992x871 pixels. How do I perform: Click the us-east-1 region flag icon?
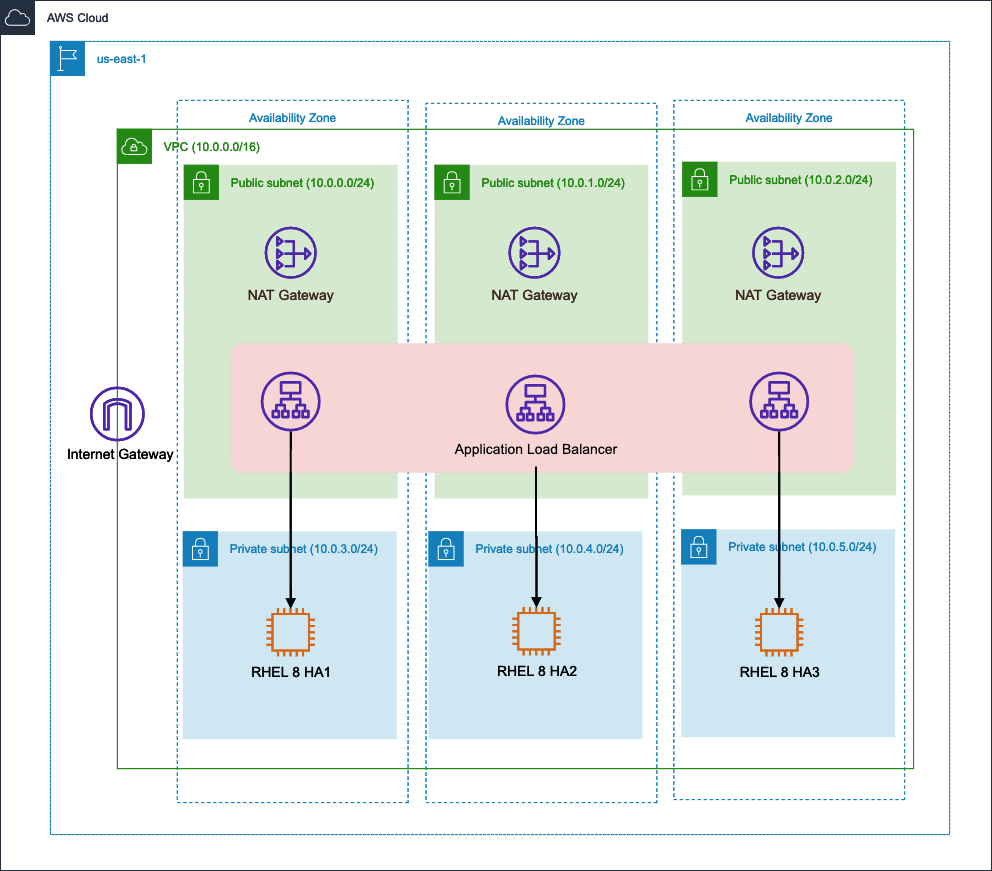click(x=67, y=59)
